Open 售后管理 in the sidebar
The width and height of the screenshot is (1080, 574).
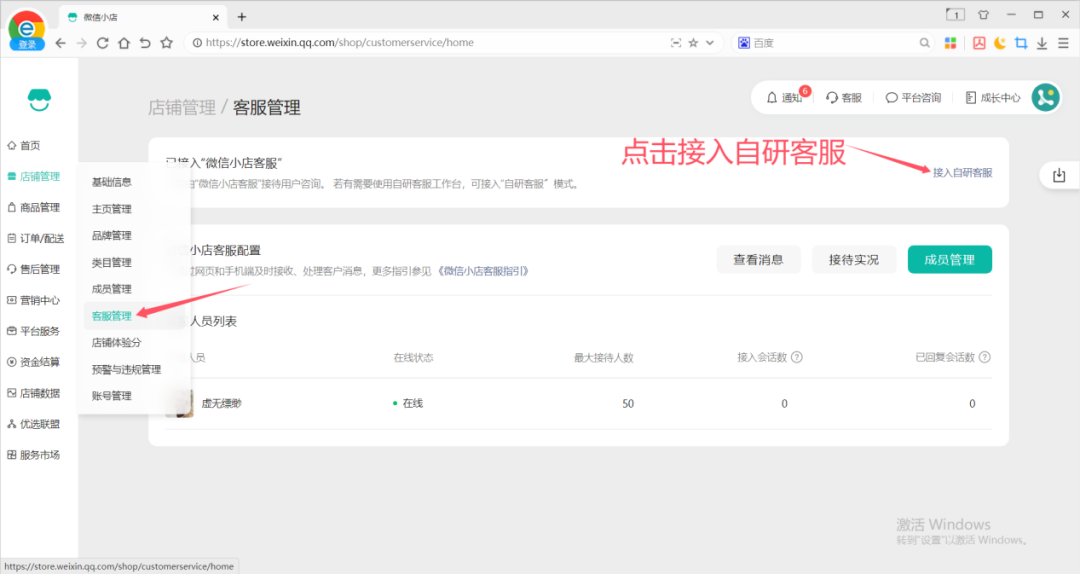[x=34, y=269]
